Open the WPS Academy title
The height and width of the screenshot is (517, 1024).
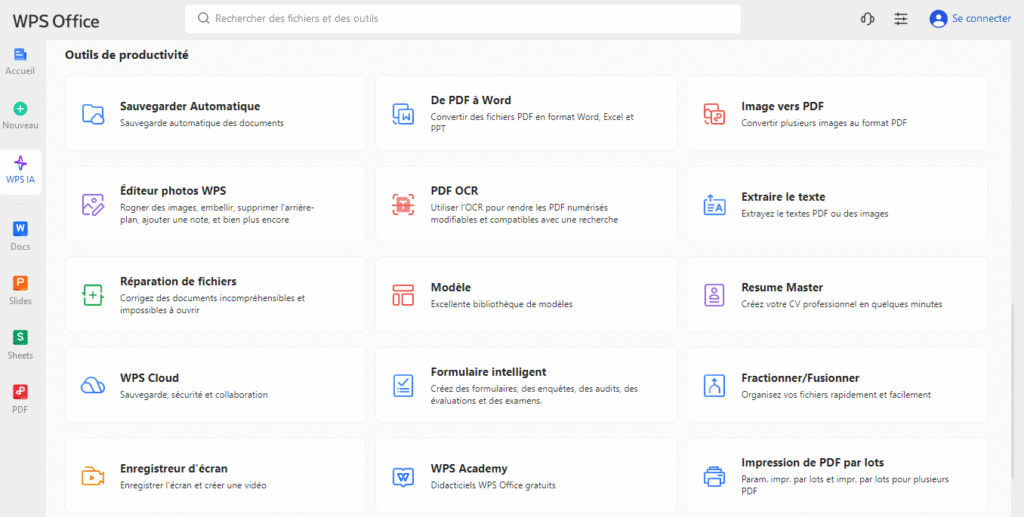click(469, 469)
